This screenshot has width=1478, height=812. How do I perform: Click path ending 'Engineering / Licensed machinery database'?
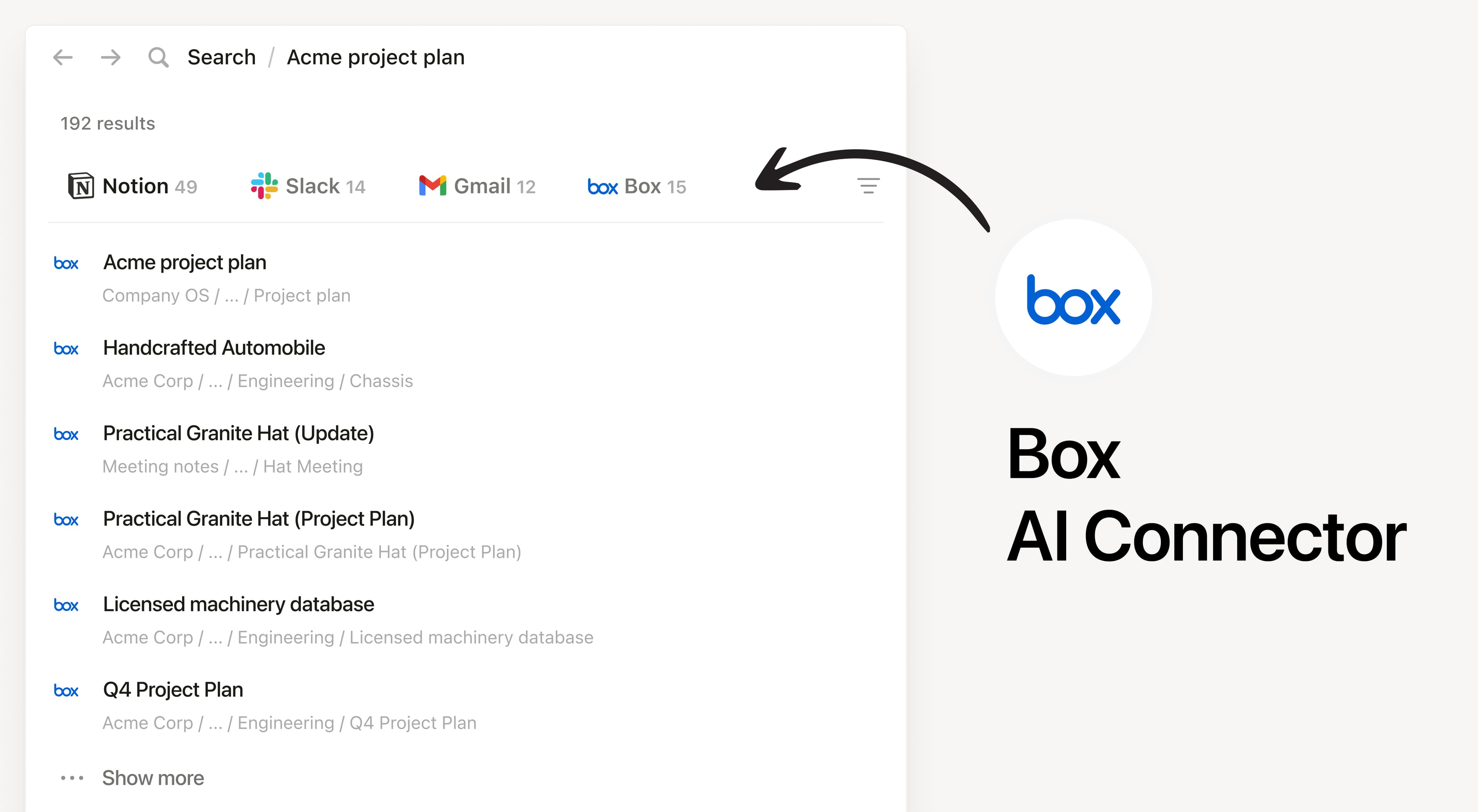point(348,638)
